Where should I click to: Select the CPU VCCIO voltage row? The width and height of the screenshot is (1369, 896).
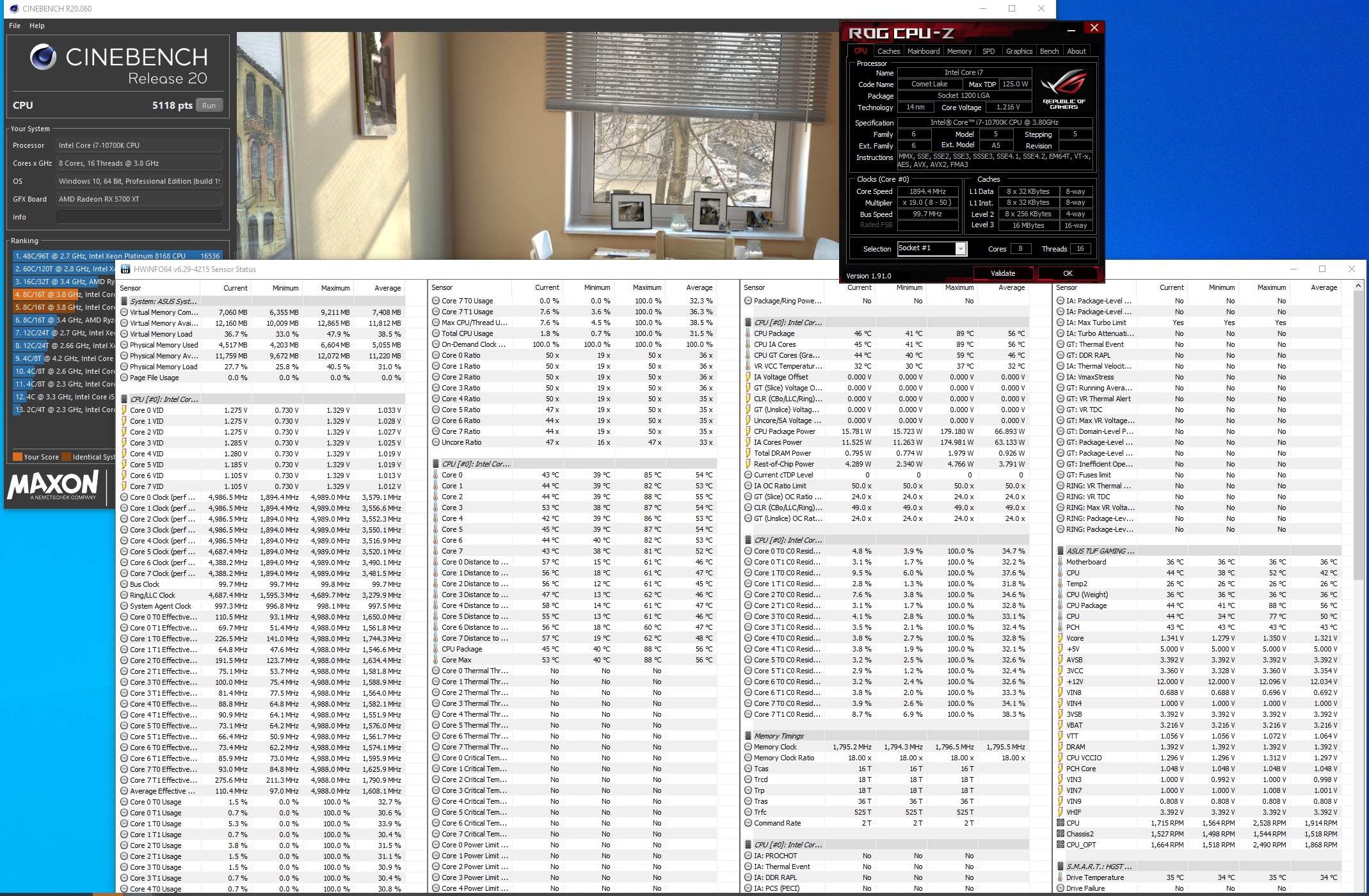point(1198,758)
